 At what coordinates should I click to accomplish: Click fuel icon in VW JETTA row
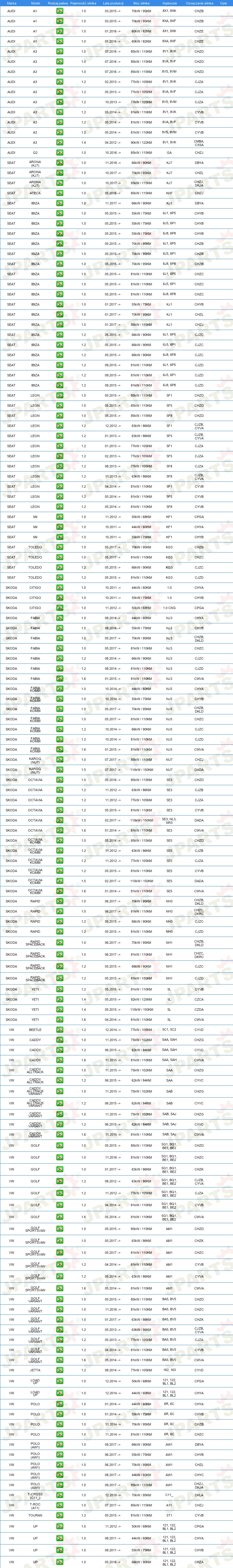[x=60, y=1370]
